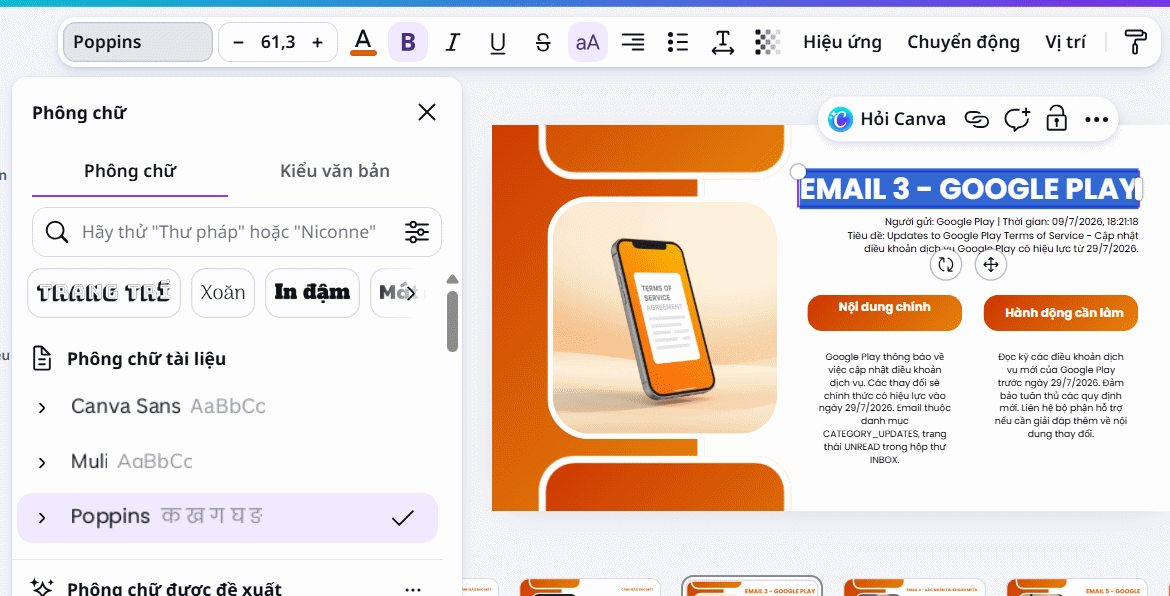The width and height of the screenshot is (1170, 596).
Task: Click the copy style paint roller icon
Action: pos(1136,42)
